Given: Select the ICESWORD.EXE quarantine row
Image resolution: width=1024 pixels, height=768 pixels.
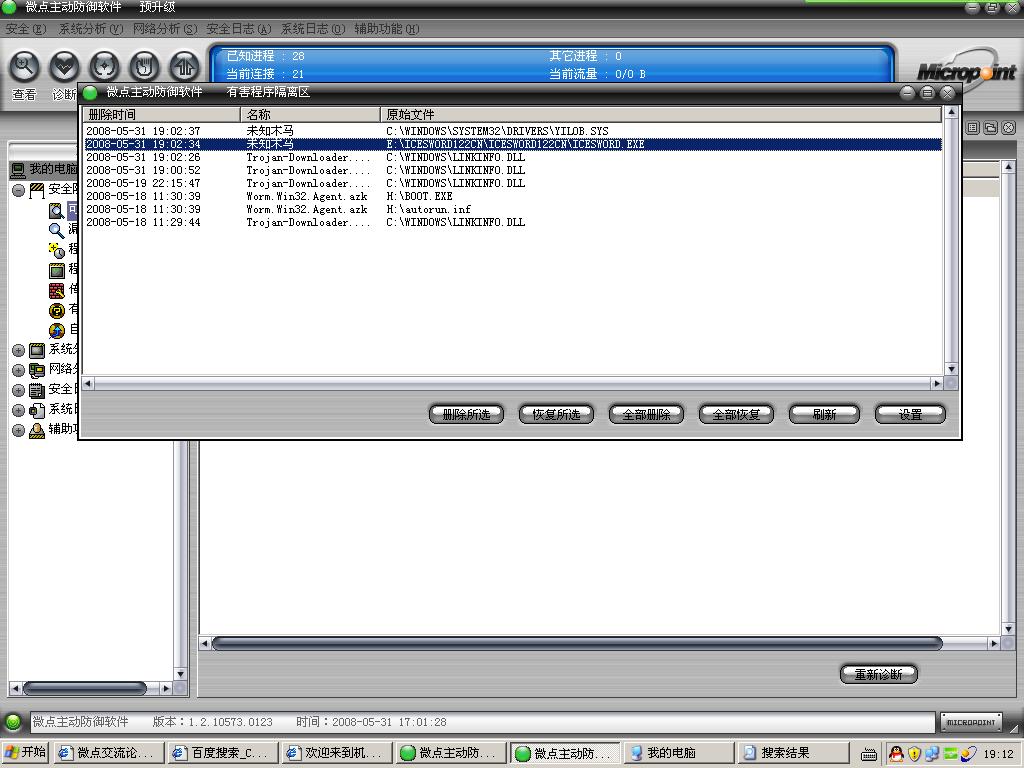Looking at the screenshot, I should pos(513,144).
